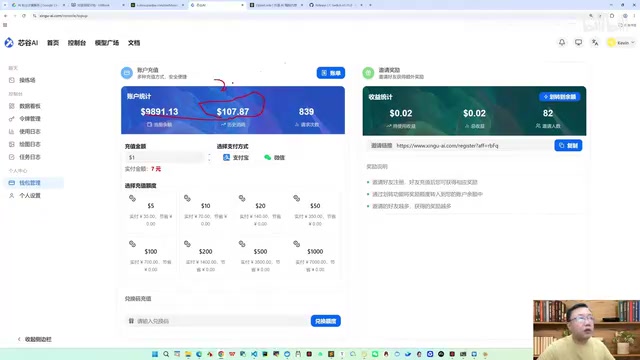Viewport: 640px width, 360px height.
Task: Focus the 请输入兑换码 redemption code field
Action: click(218, 321)
